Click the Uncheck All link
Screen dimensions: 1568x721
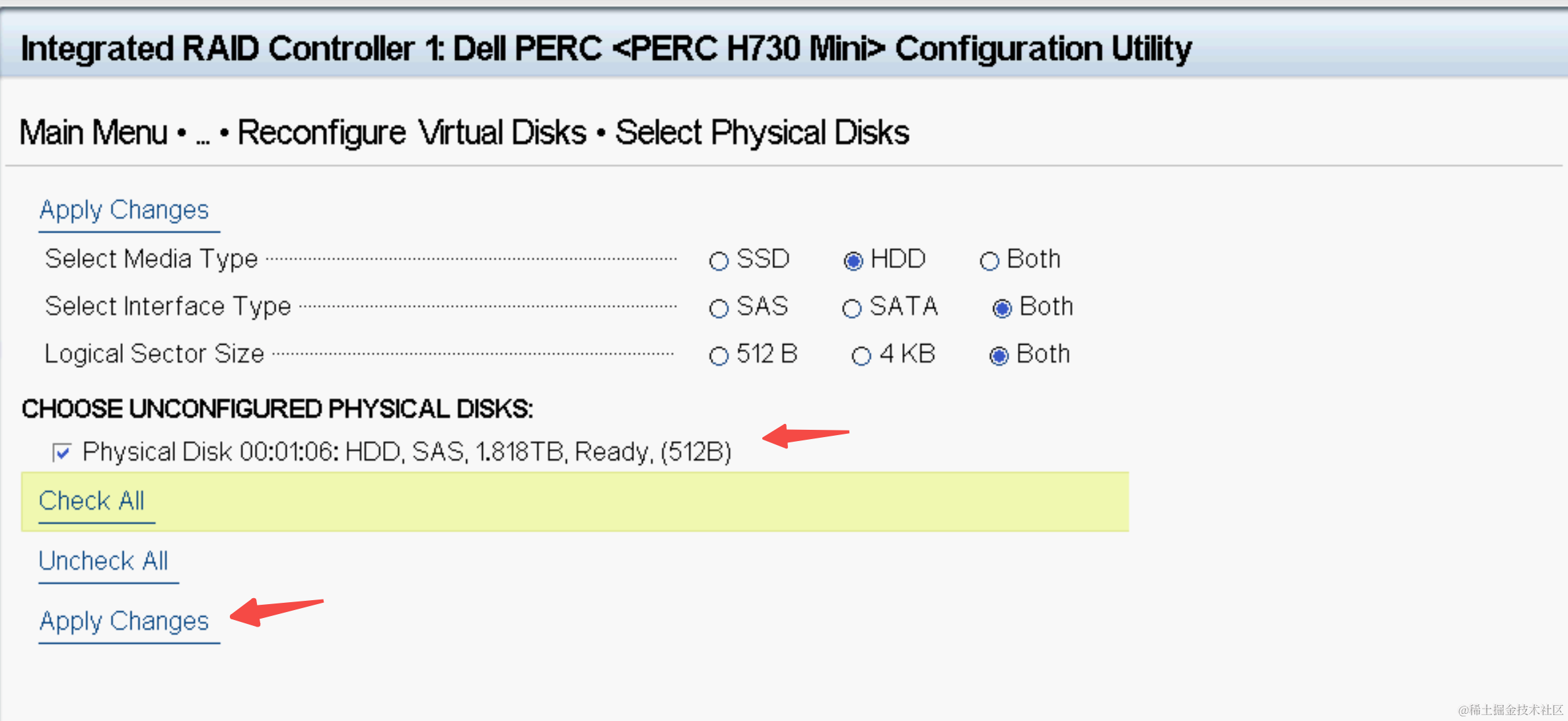click(x=104, y=561)
